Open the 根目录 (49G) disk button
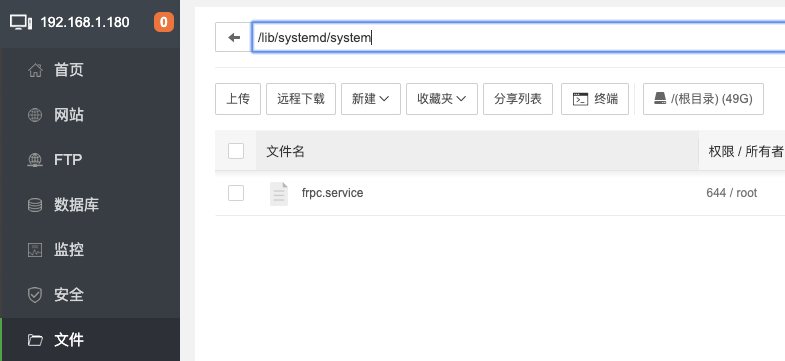The width and height of the screenshot is (785, 361). point(703,99)
